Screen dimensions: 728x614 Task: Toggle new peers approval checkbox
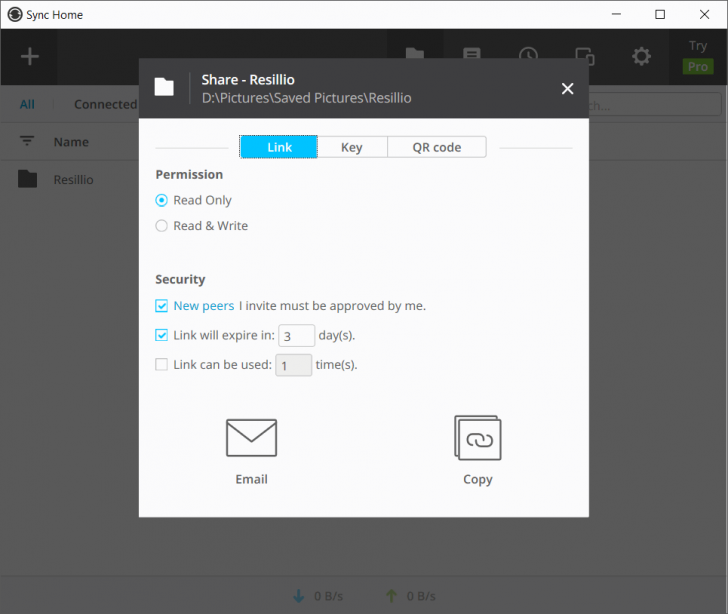(161, 306)
